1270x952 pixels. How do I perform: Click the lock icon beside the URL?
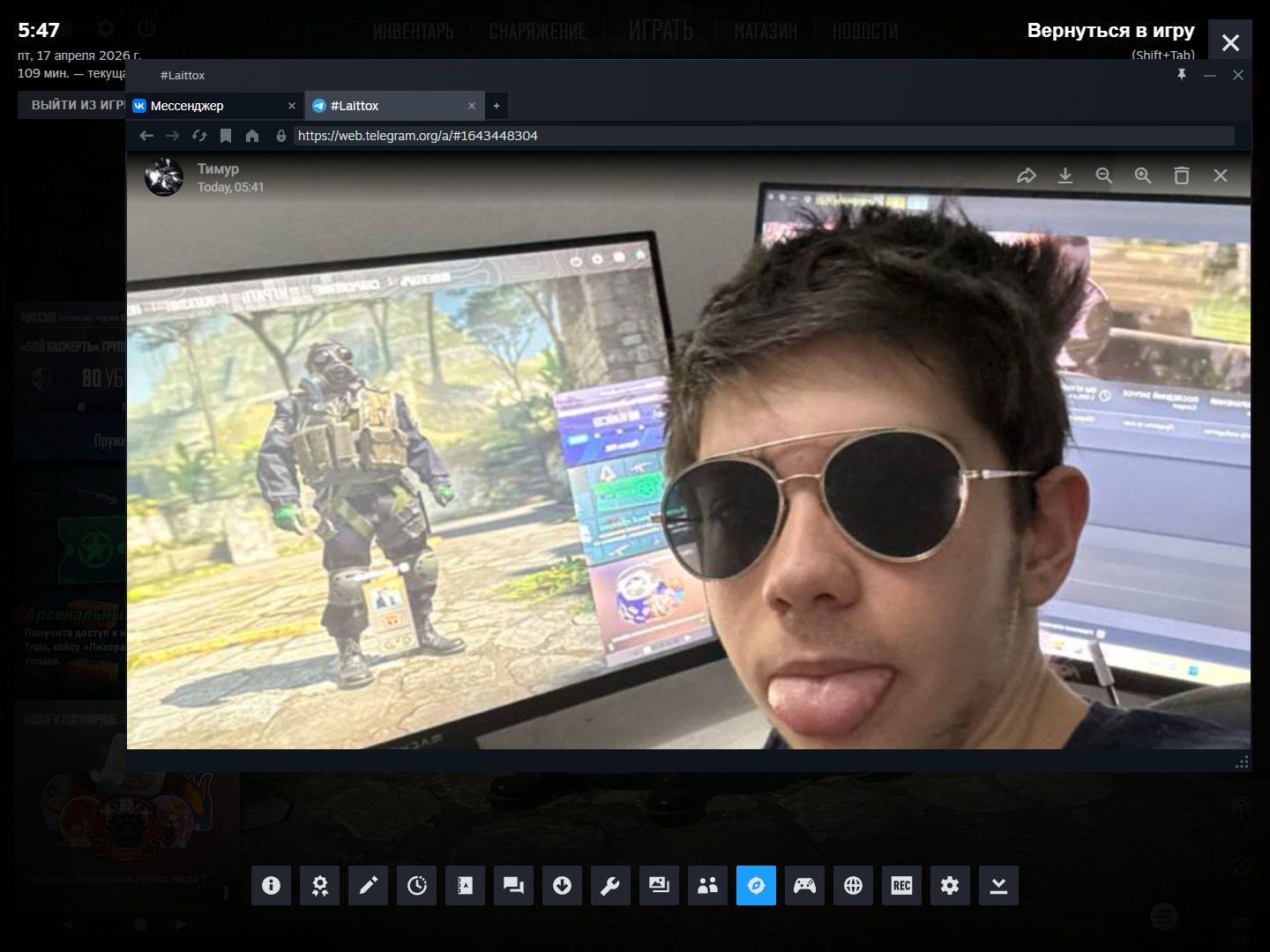click(281, 136)
